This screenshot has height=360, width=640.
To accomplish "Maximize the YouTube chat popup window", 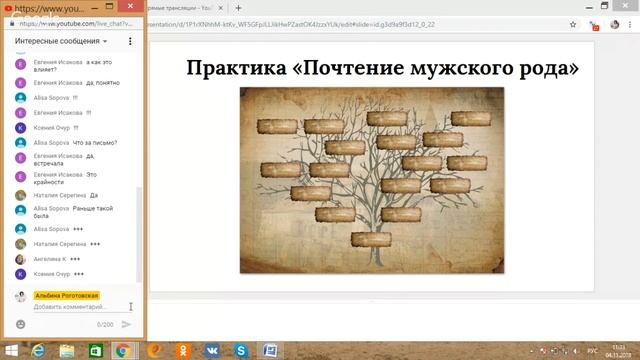I will point(109,6).
